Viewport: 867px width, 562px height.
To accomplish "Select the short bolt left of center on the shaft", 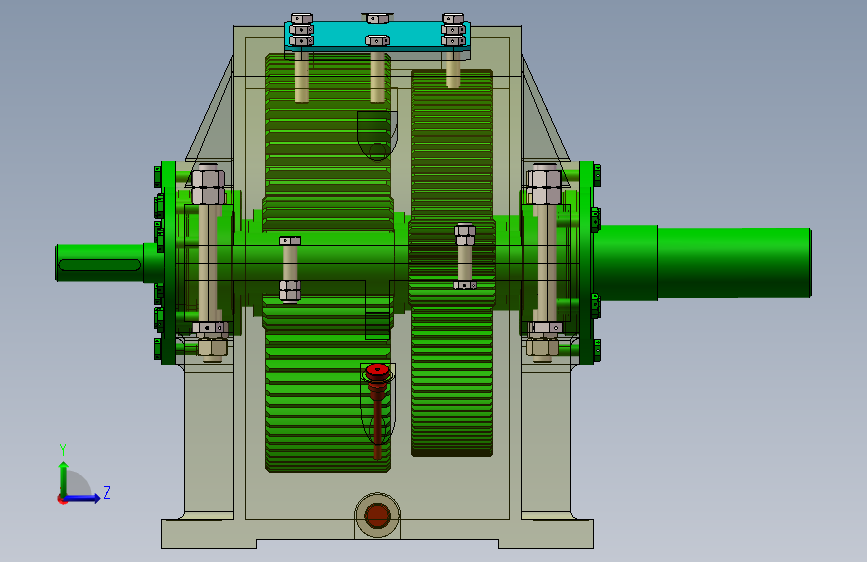I will [290, 269].
